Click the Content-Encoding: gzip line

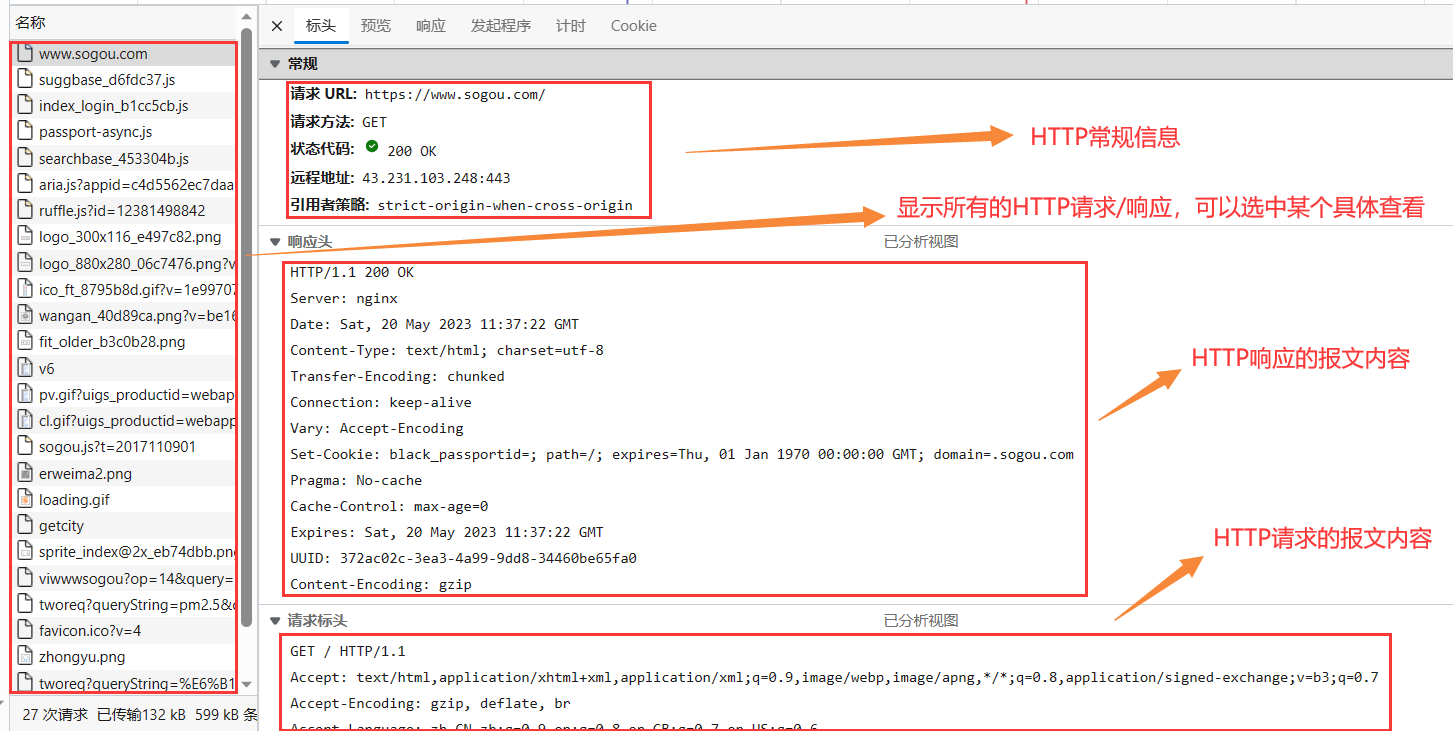[381, 584]
